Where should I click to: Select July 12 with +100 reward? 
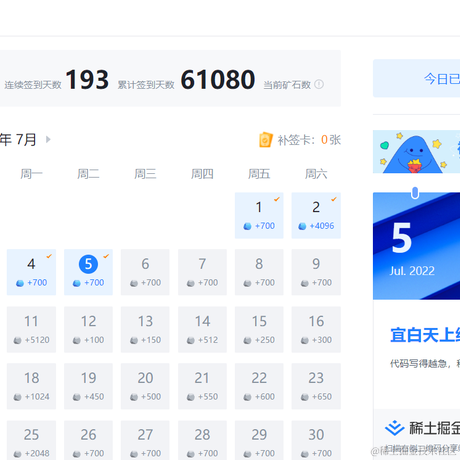coord(88,330)
